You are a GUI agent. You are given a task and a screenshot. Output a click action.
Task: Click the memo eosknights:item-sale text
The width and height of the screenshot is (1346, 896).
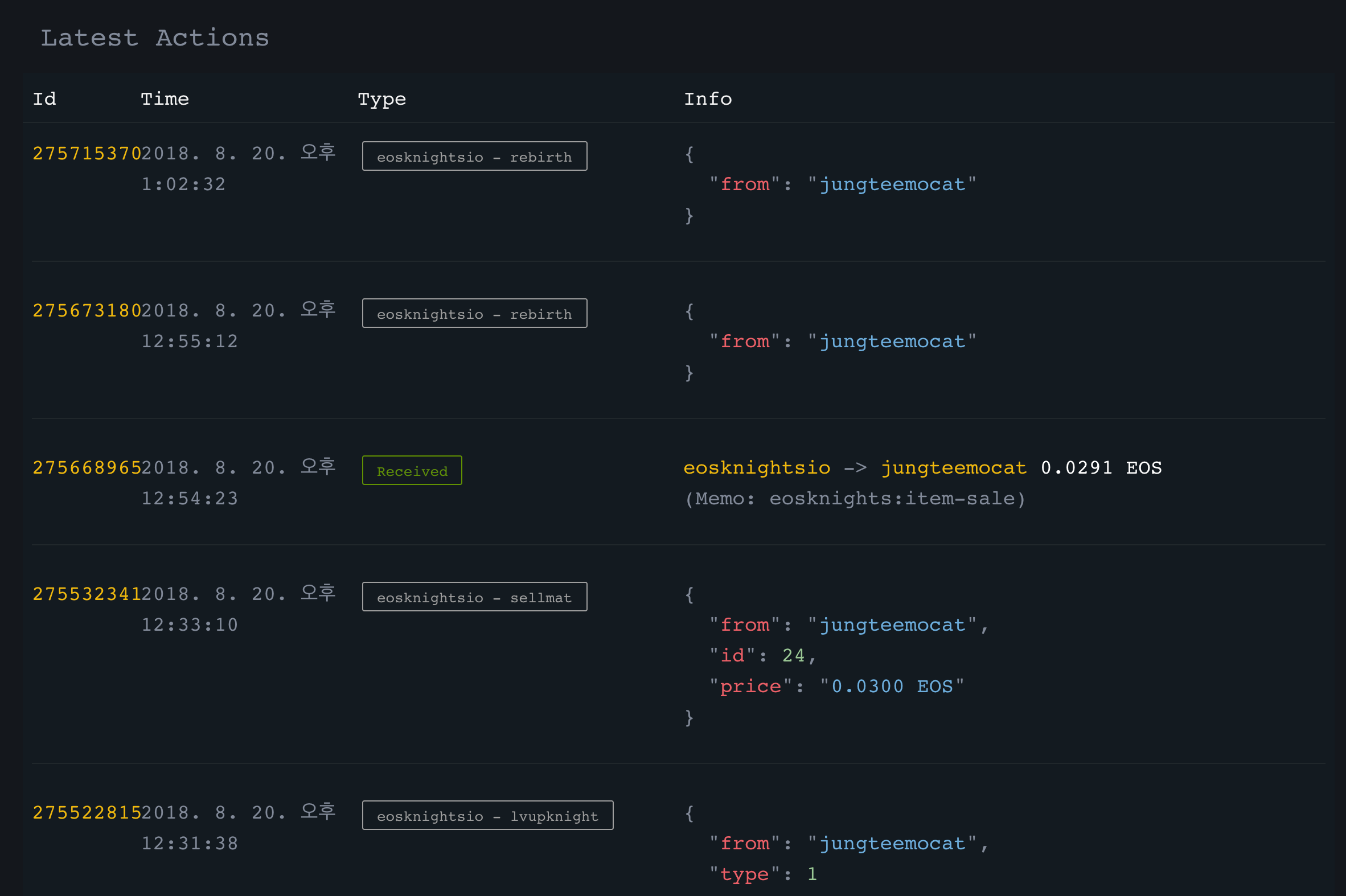(x=855, y=499)
